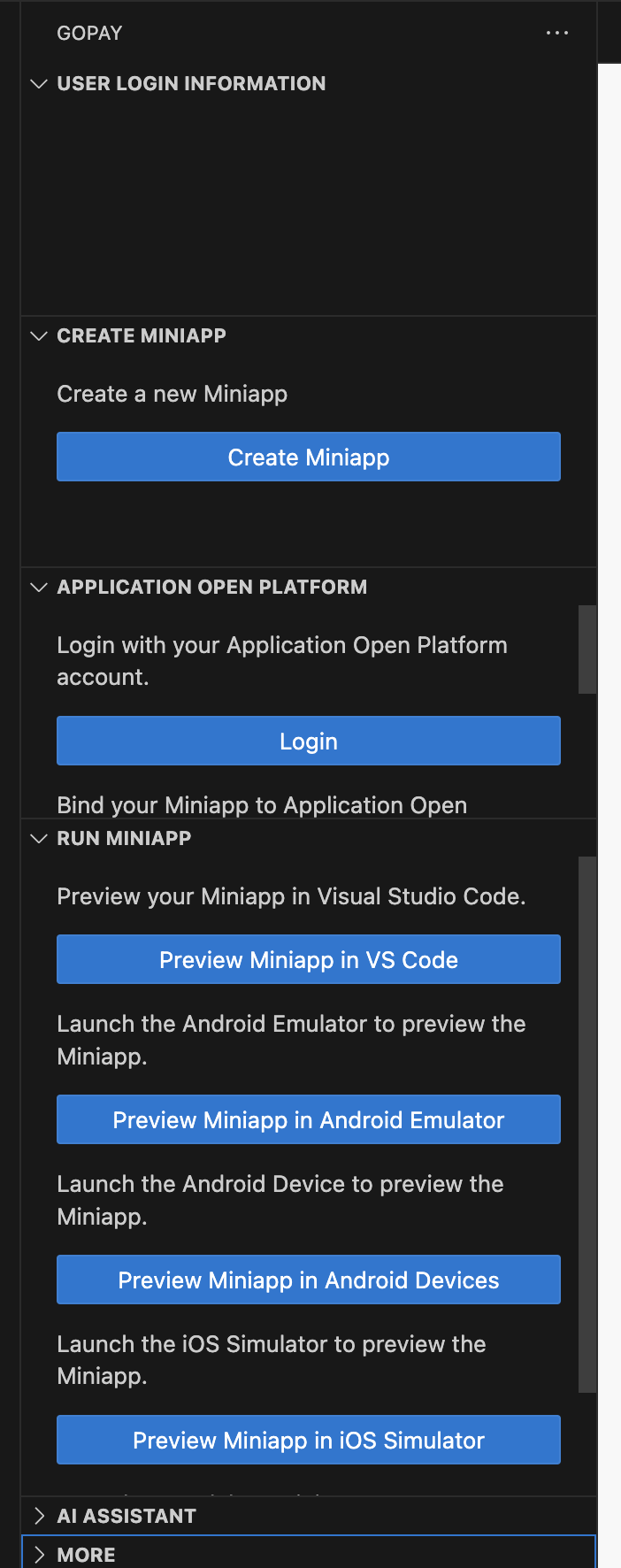Click the Login button

(x=309, y=741)
